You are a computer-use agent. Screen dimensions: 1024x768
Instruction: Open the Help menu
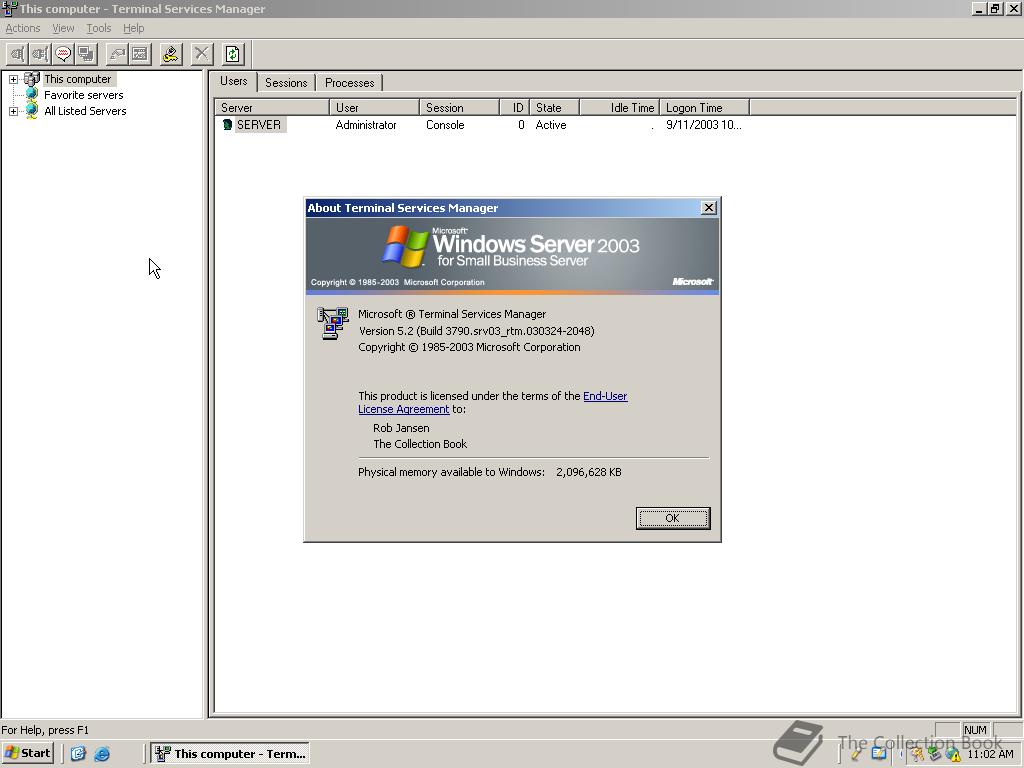click(134, 28)
